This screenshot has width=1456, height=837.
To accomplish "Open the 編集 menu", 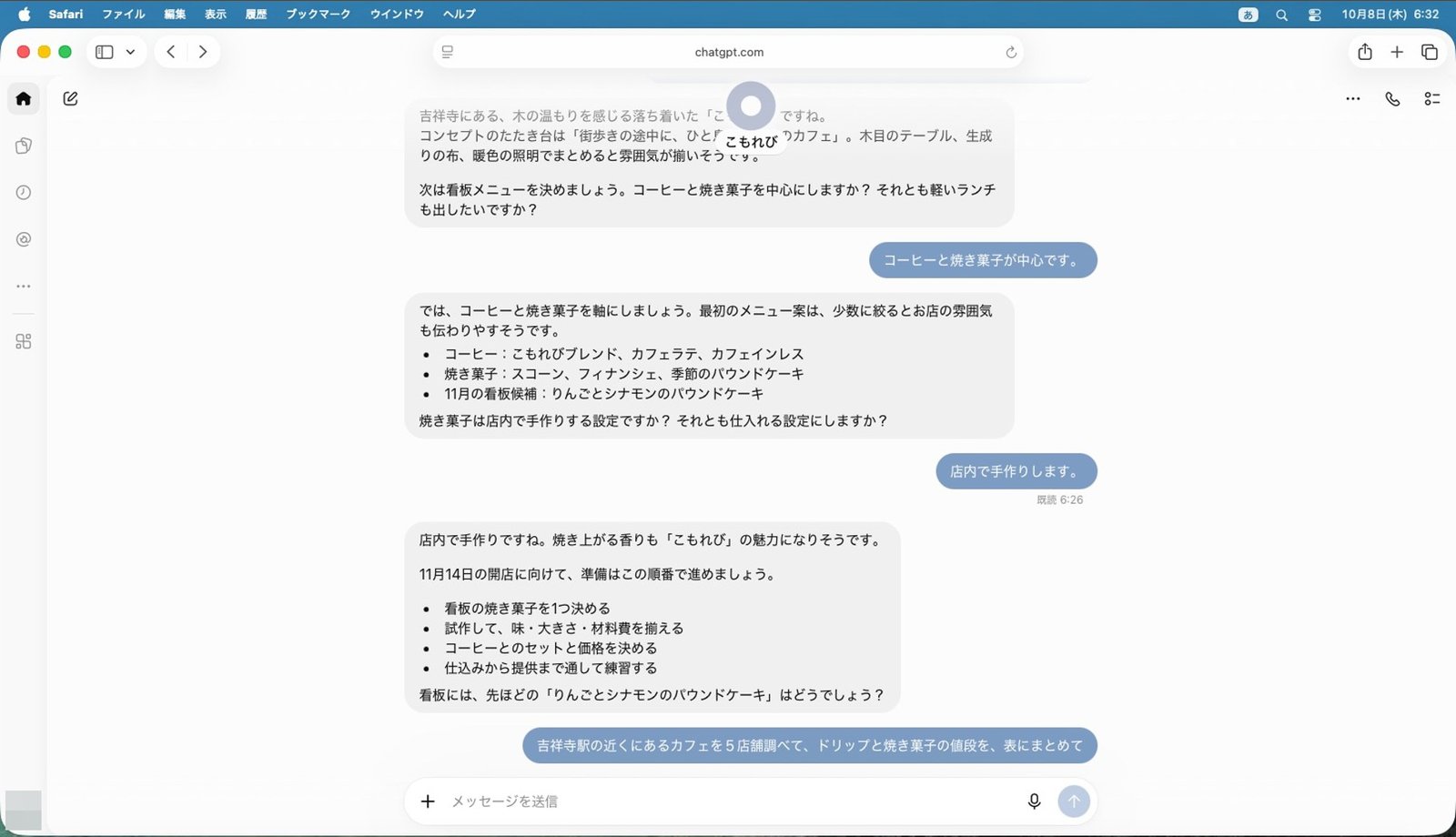I will coord(175,14).
